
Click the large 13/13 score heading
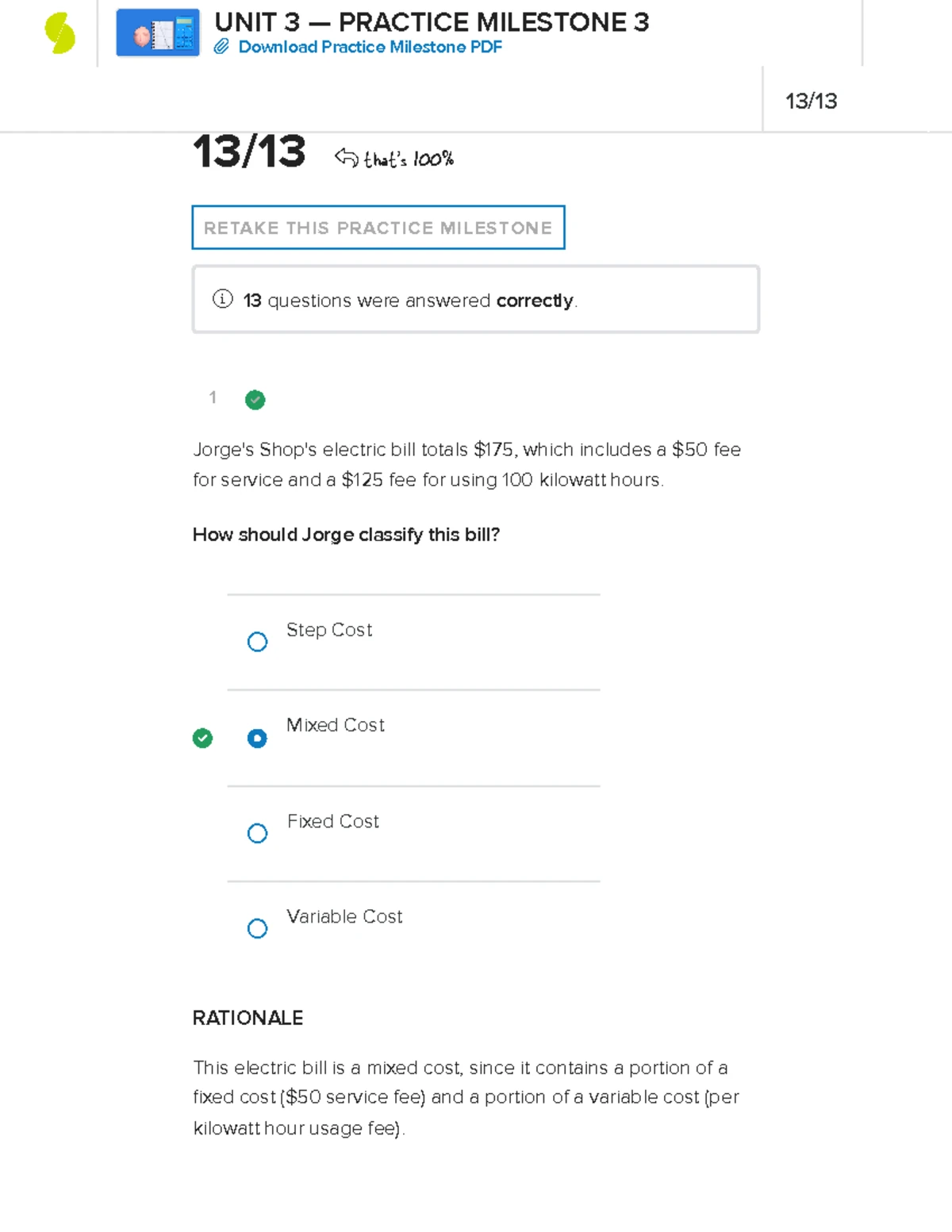(x=249, y=152)
